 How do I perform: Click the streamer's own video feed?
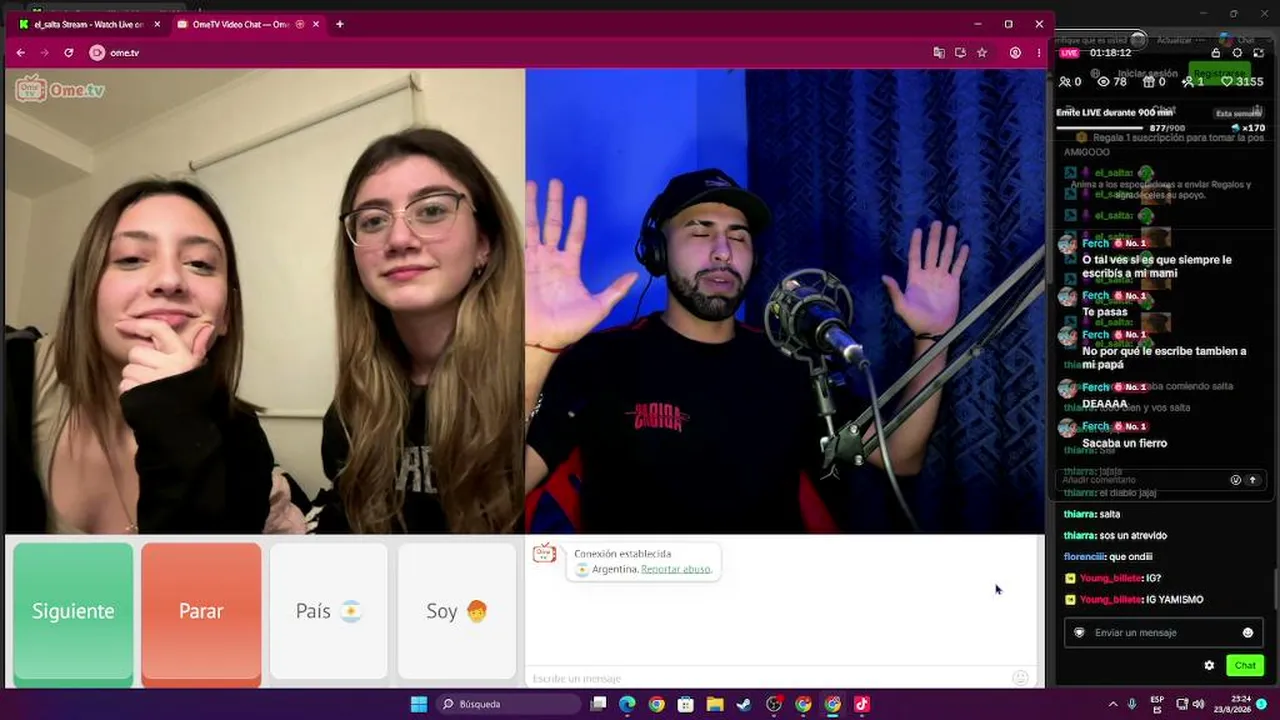coord(785,301)
